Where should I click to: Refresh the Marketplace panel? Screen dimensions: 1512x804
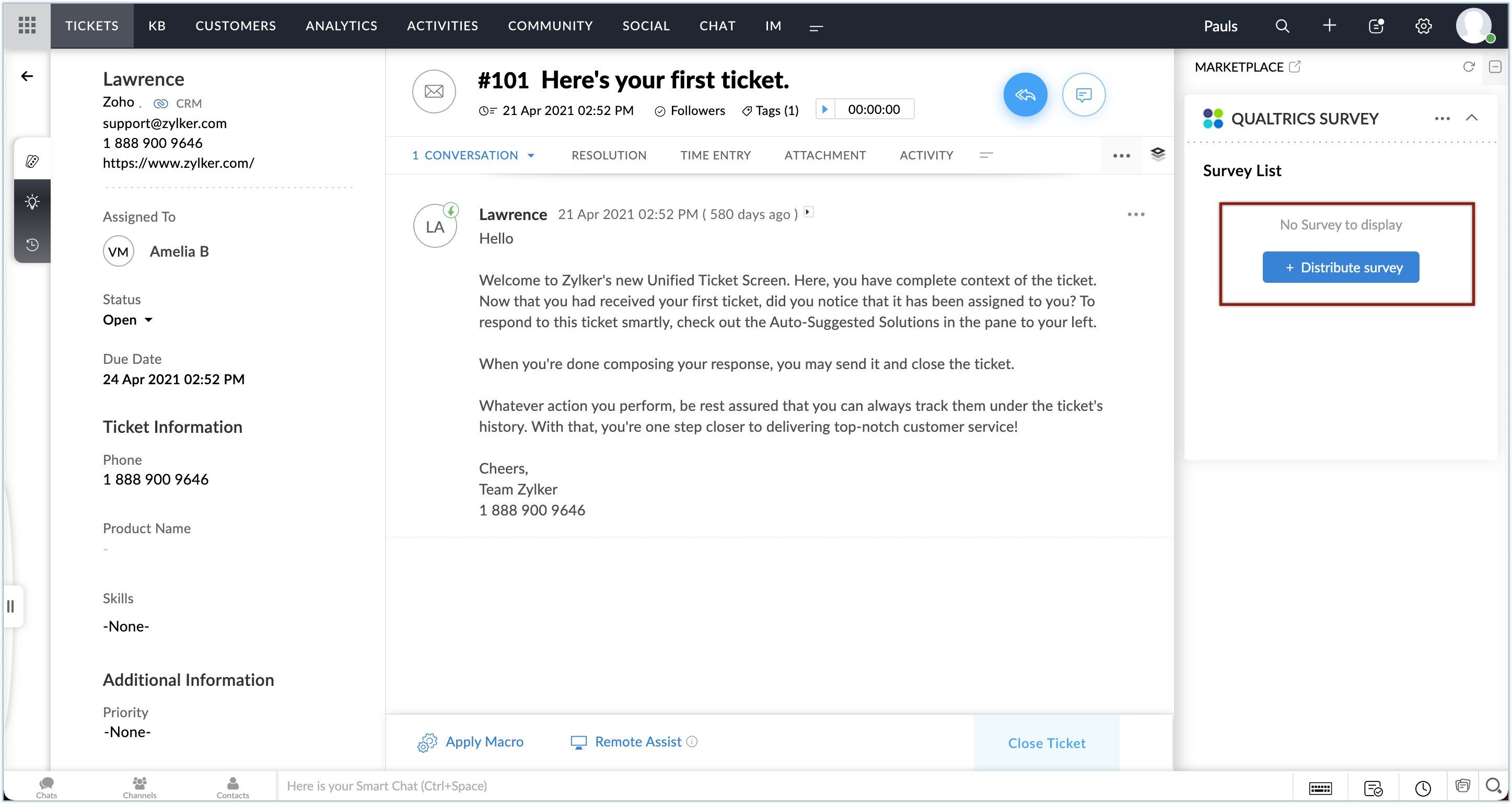[x=1468, y=67]
